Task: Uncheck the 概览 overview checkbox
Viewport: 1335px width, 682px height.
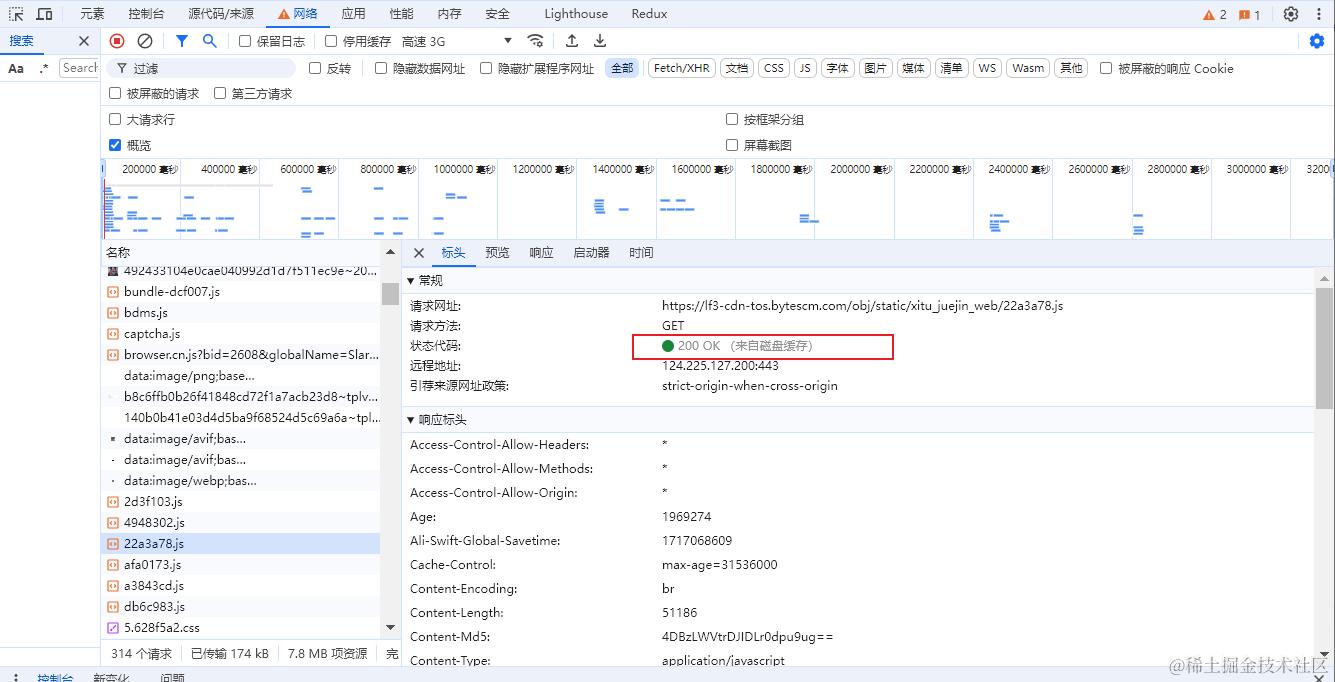Action: 115,145
